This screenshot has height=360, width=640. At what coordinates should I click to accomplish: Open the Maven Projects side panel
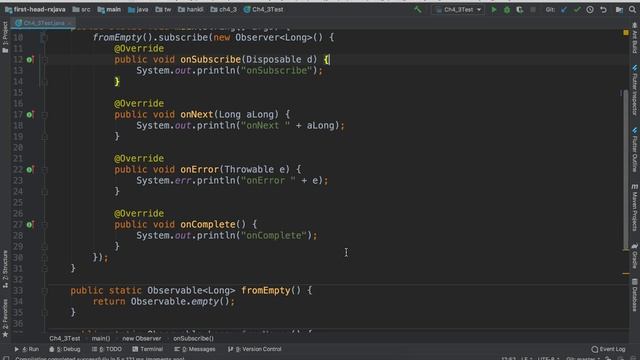pos(635,207)
